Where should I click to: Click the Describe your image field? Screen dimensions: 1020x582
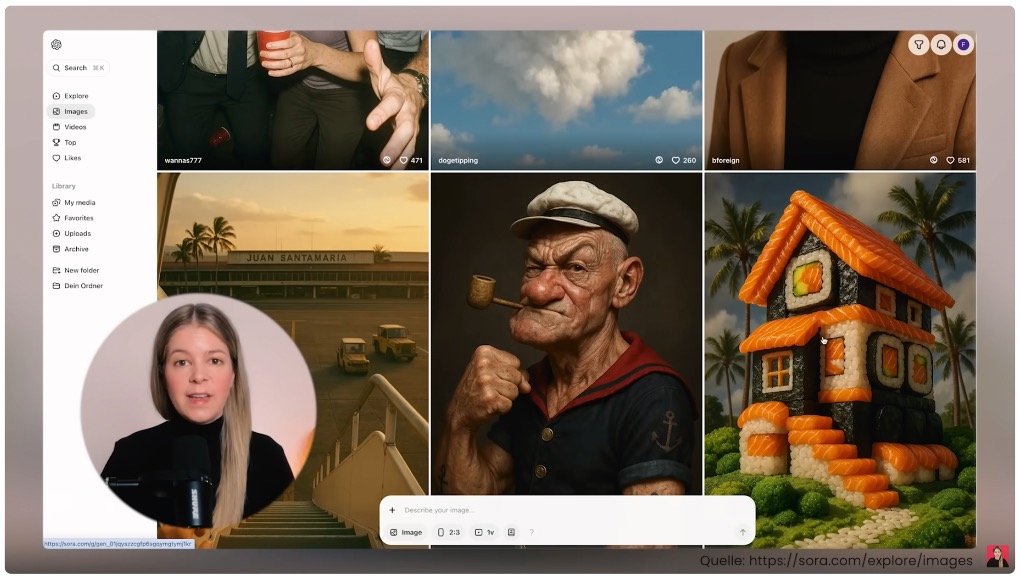pos(560,510)
